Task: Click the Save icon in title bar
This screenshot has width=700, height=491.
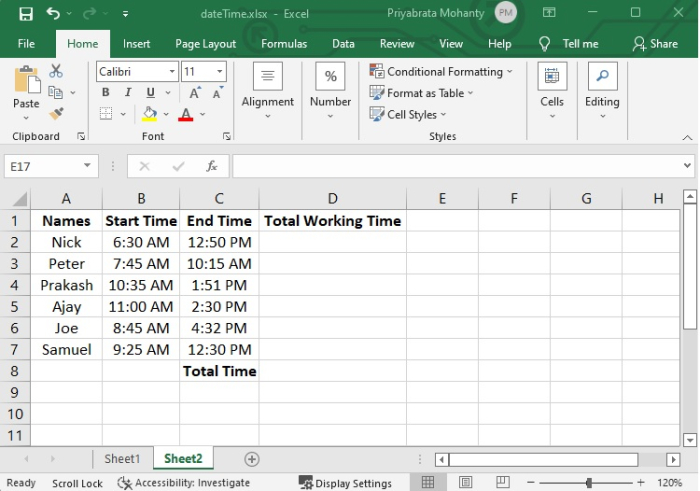Action: [x=26, y=14]
